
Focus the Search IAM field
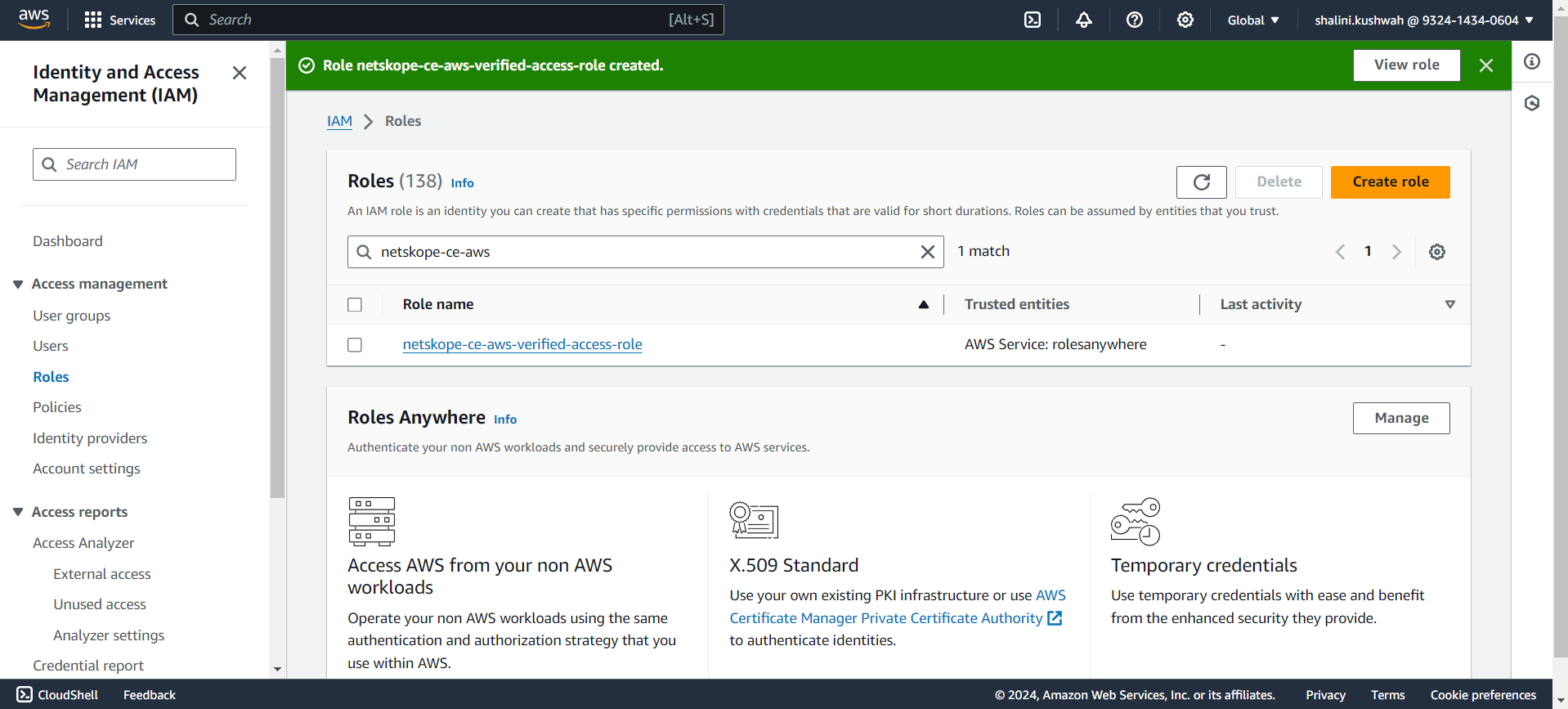134,164
